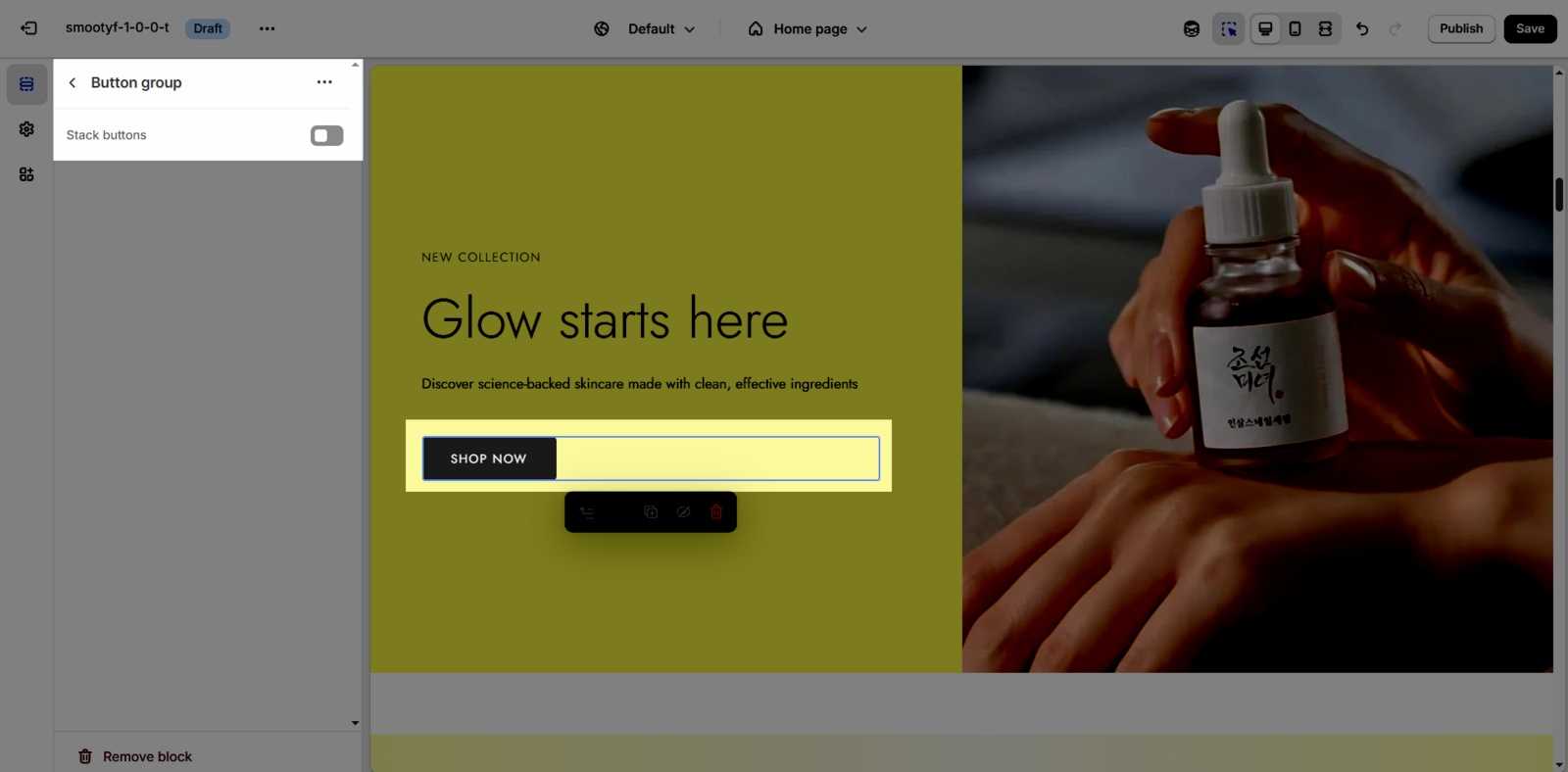Go back from Button group panel

click(73, 82)
